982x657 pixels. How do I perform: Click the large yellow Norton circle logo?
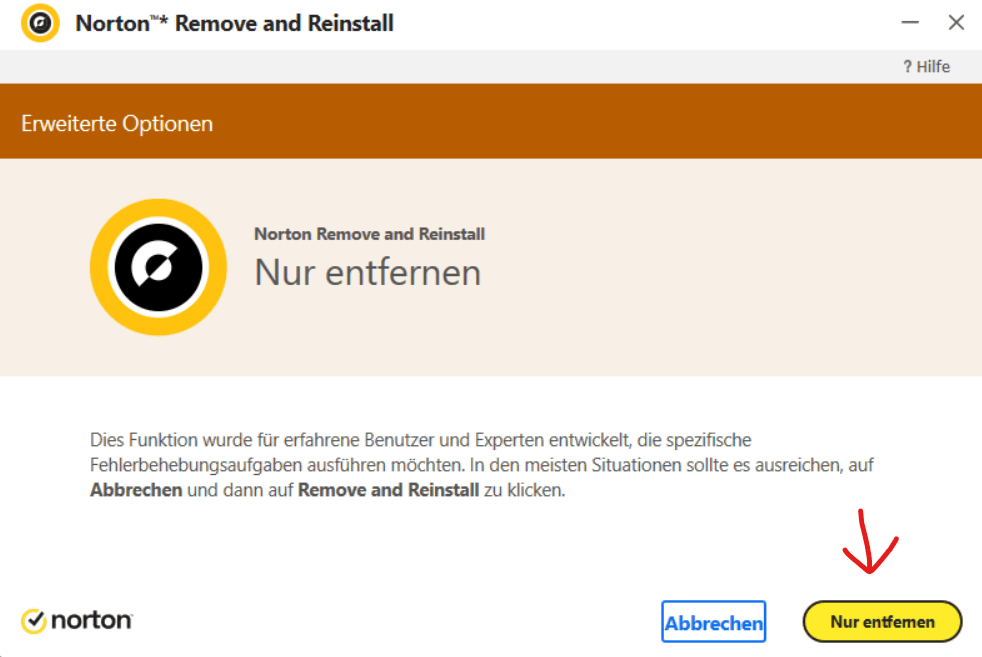tap(158, 267)
